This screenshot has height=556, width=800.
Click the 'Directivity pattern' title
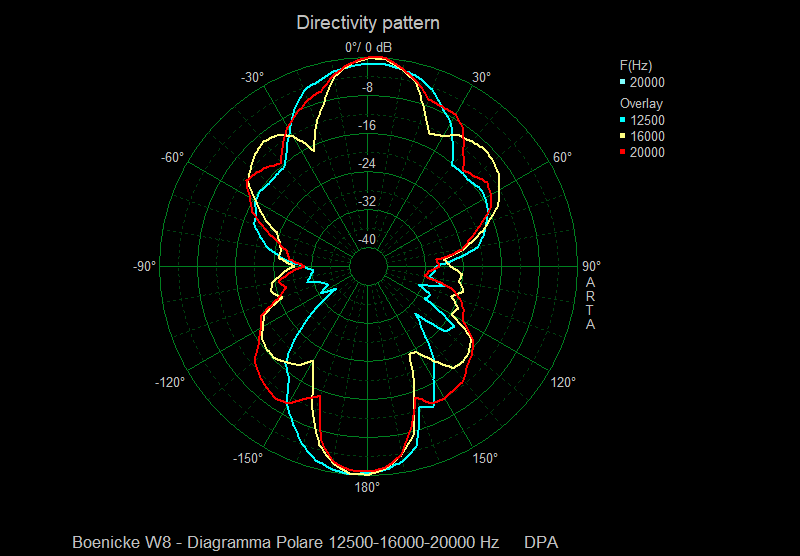point(368,23)
